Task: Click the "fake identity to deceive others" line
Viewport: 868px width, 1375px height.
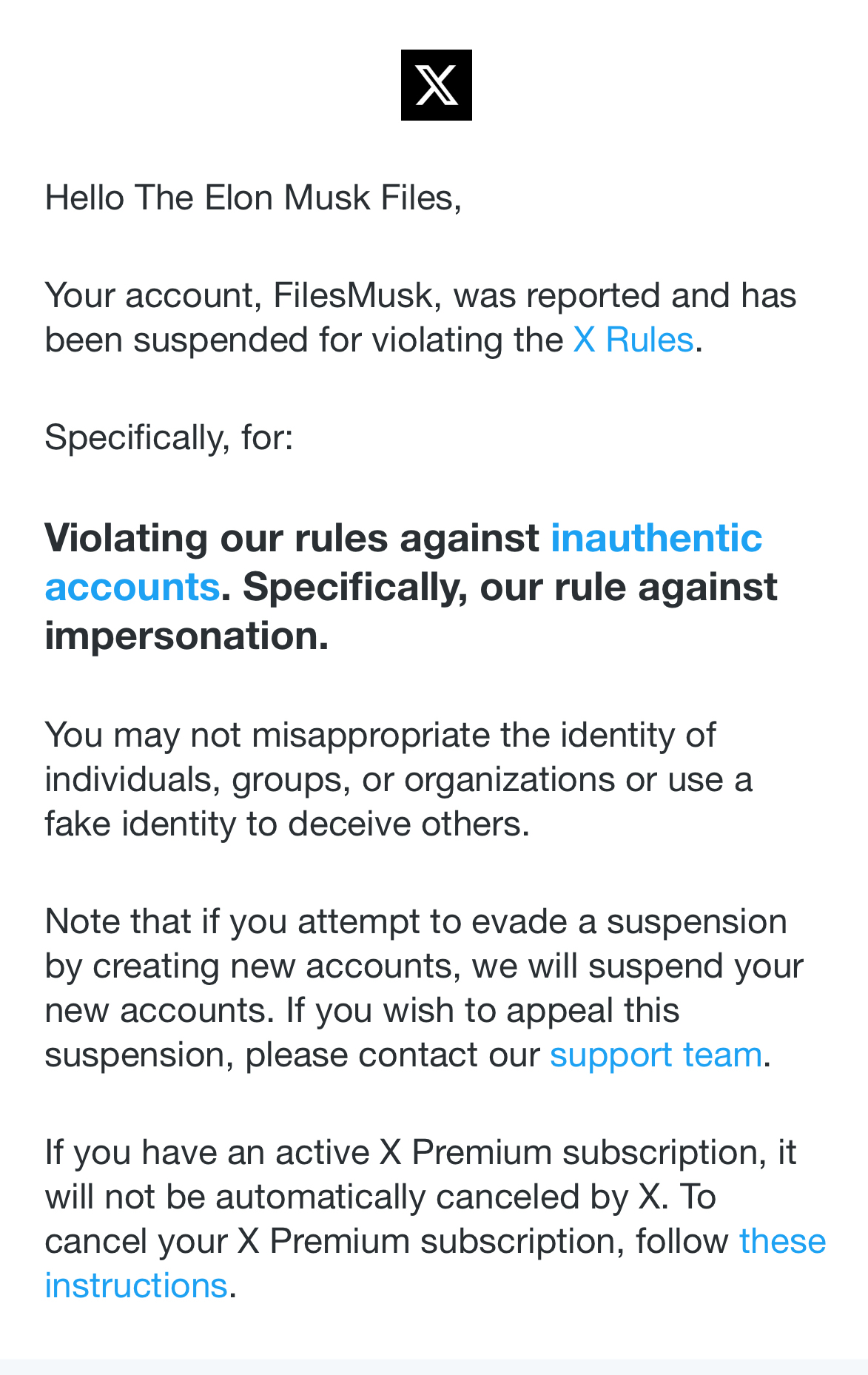Action: [x=287, y=824]
